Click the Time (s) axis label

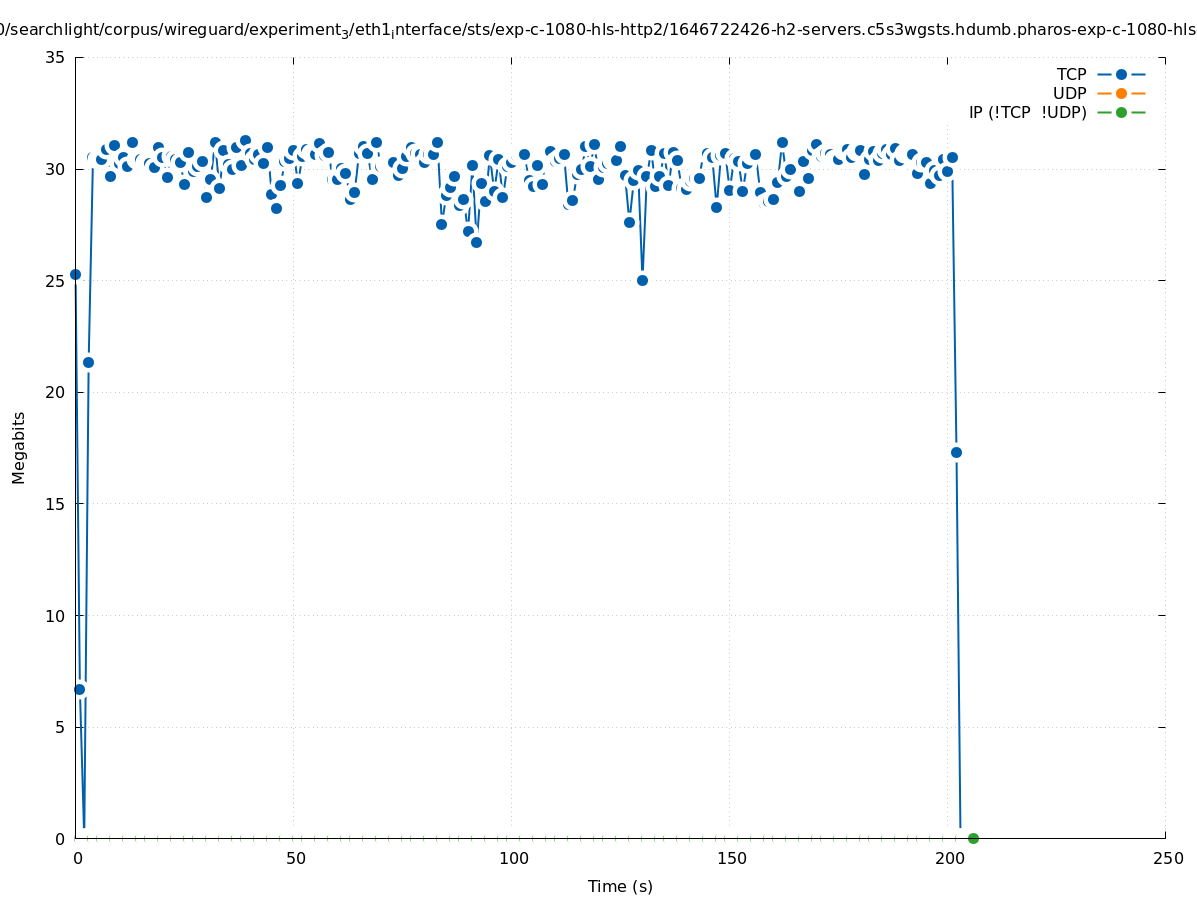click(620, 886)
